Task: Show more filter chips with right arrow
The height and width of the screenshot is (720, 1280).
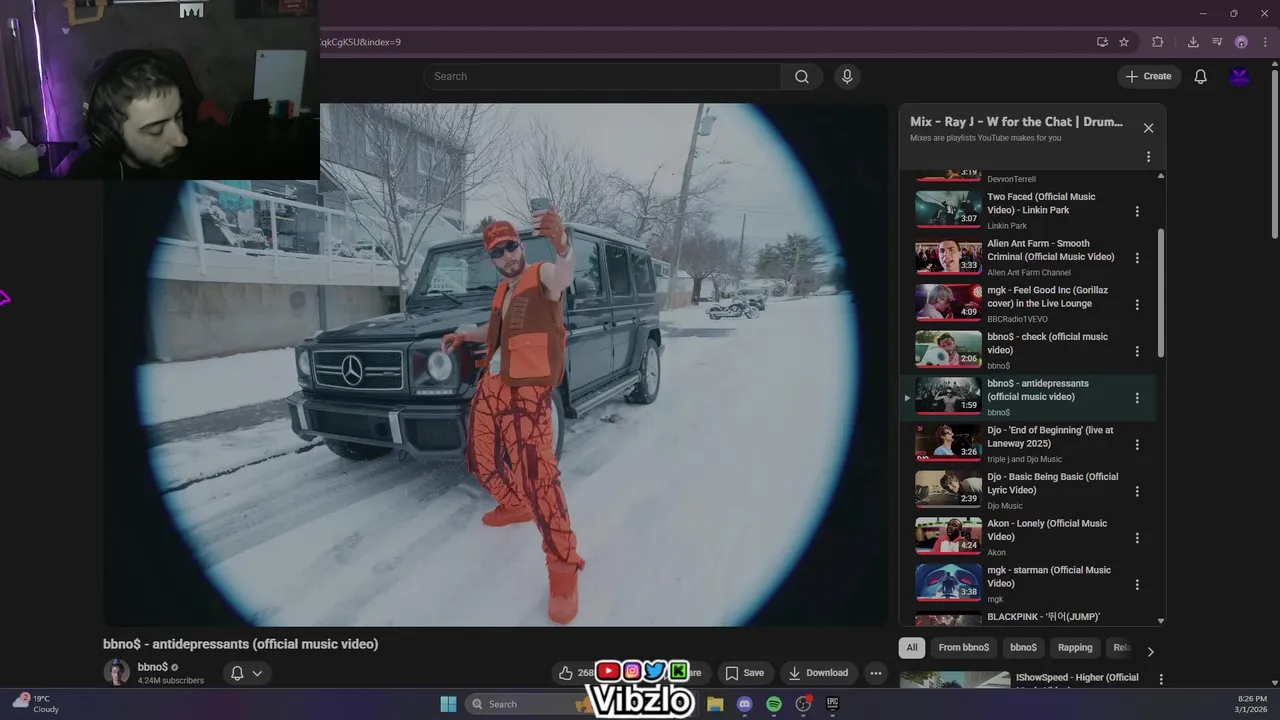Action: 1150,651
